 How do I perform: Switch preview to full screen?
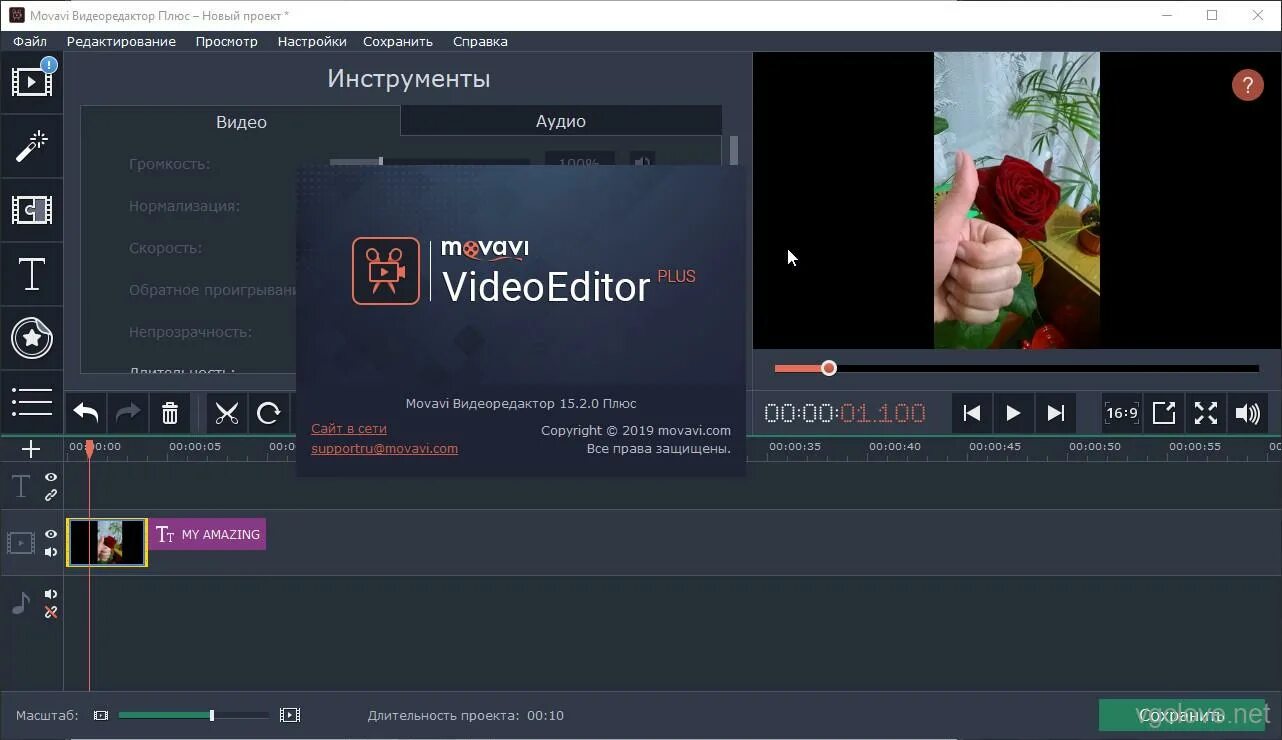(x=1206, y=413)
